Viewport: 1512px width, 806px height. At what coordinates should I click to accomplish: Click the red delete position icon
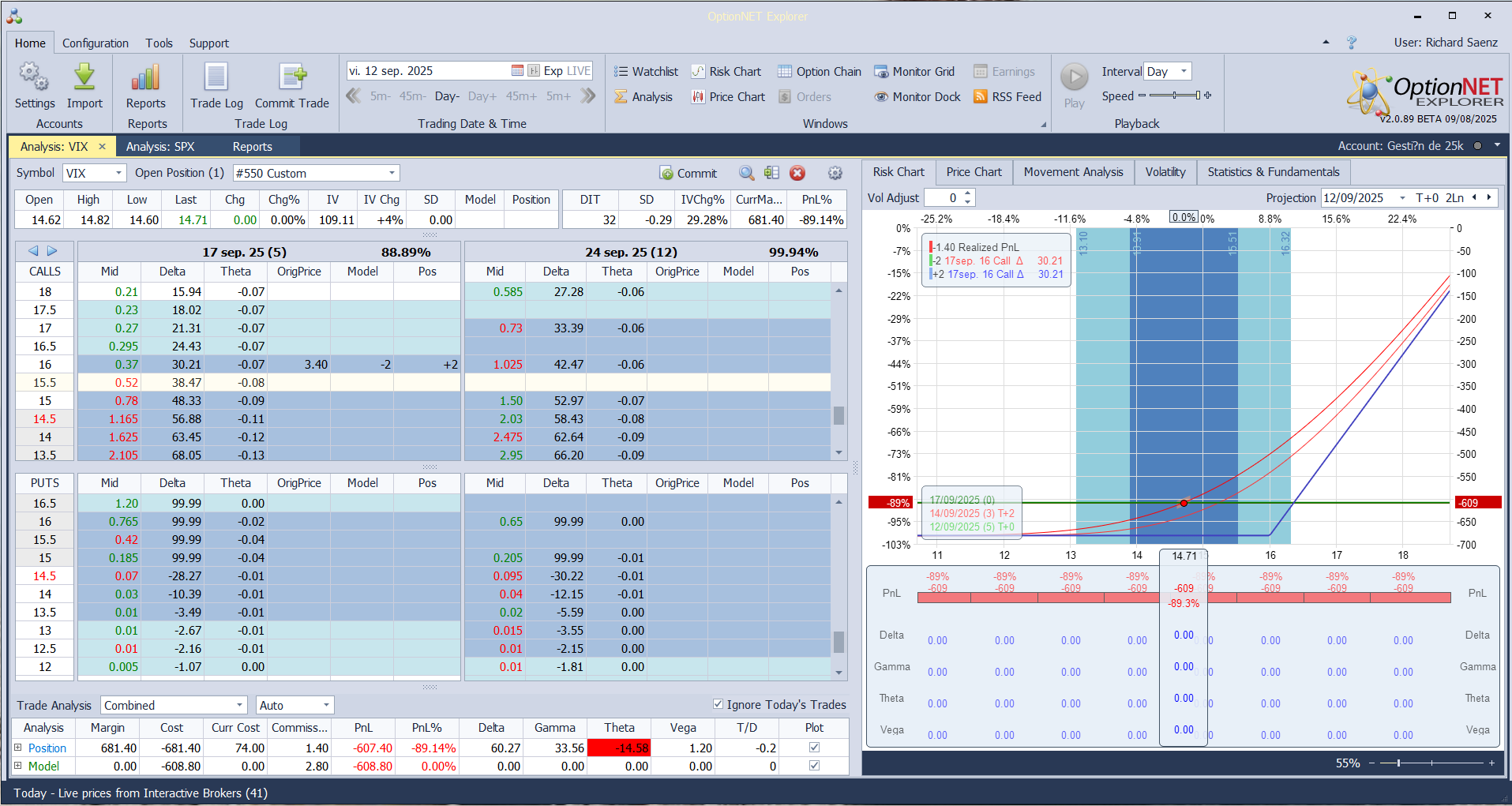[x=797, y=173]
